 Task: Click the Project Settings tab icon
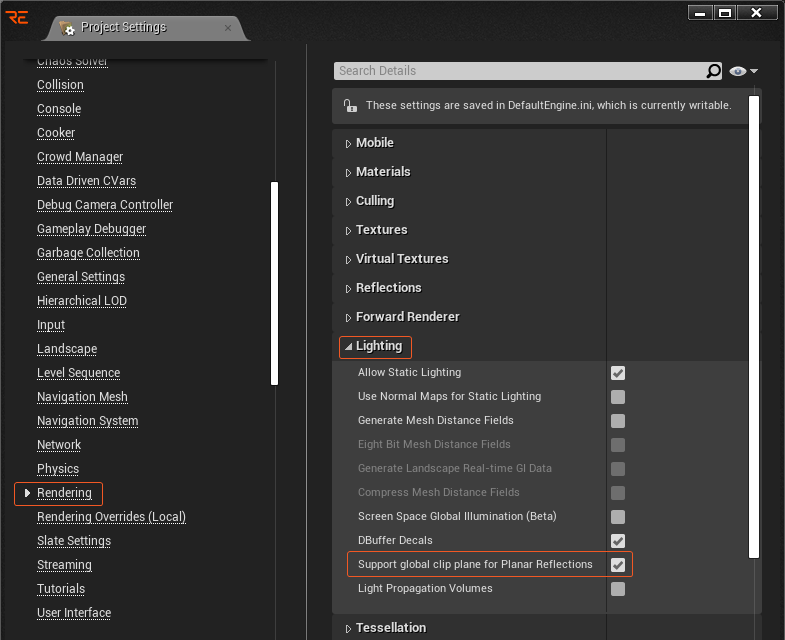[x=68, y=28]
